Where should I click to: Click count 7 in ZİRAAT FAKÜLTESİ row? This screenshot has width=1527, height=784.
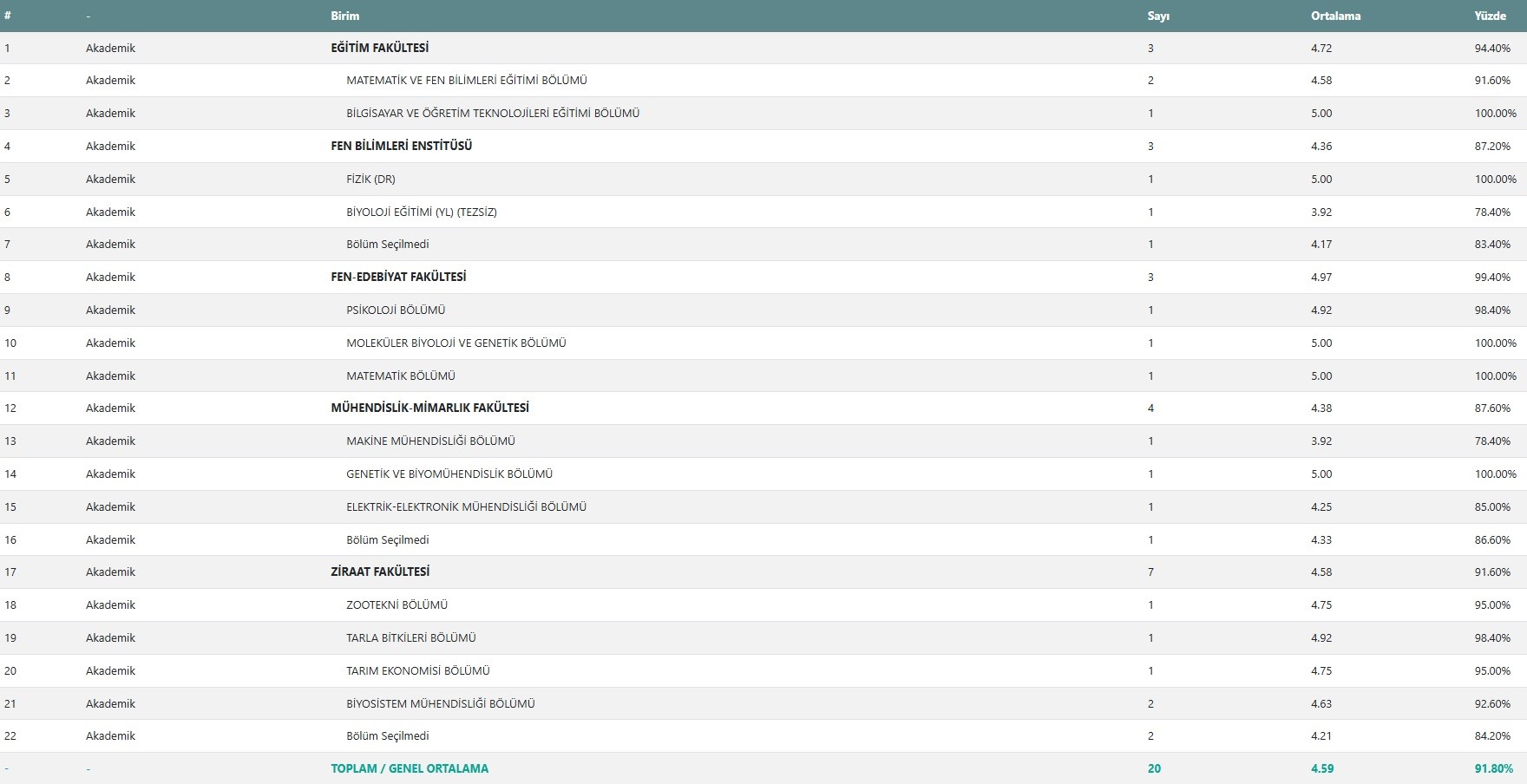click(1150, 572)
